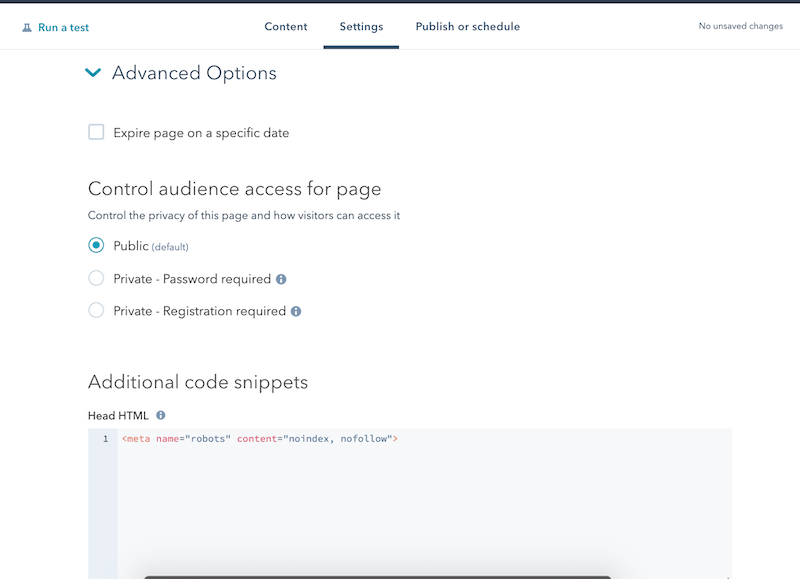Click the Advanced Options heading text

pyautogui.click(x=194, y=73)
